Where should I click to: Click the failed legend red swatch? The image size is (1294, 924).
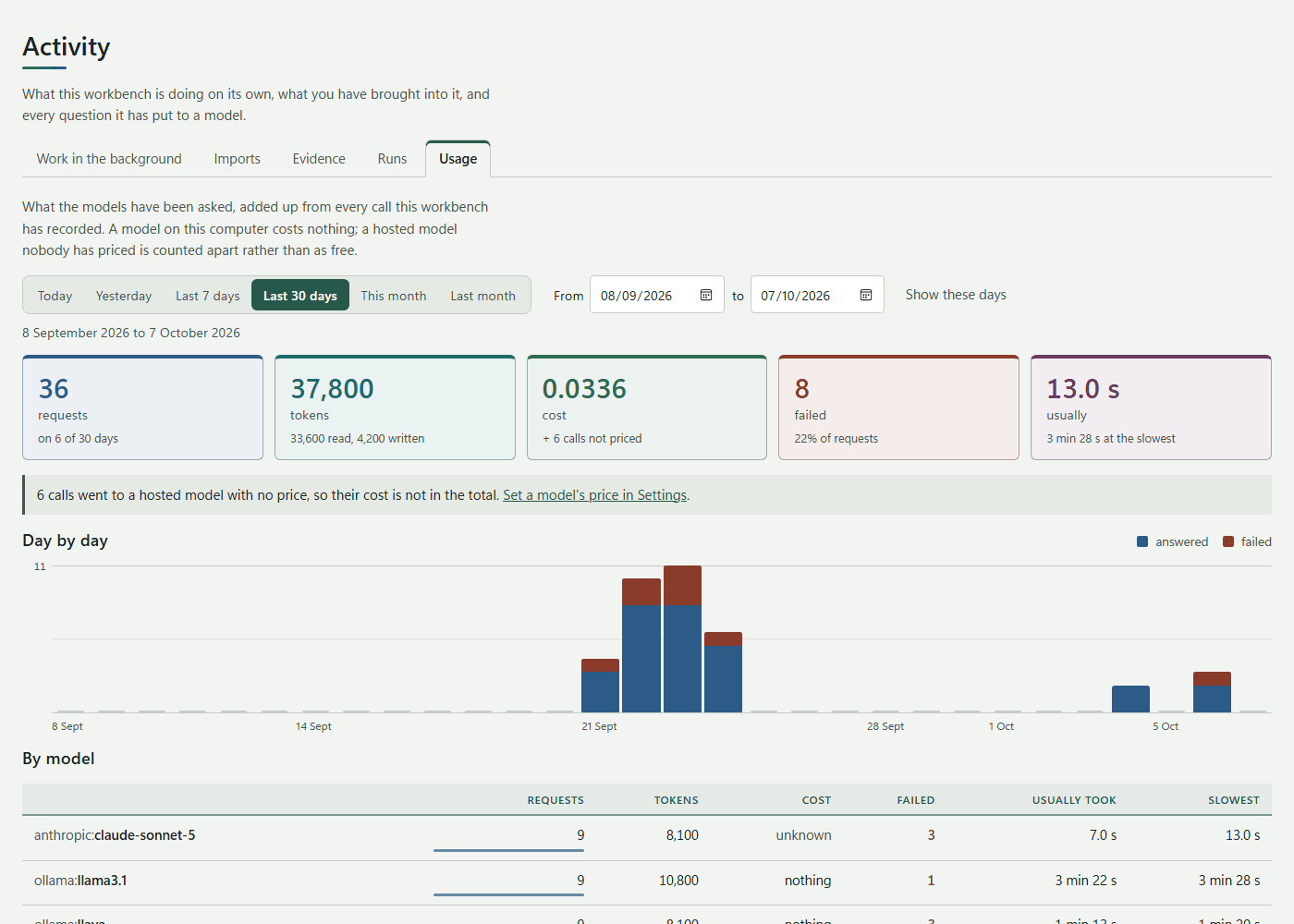click(x=1228, y=541)
